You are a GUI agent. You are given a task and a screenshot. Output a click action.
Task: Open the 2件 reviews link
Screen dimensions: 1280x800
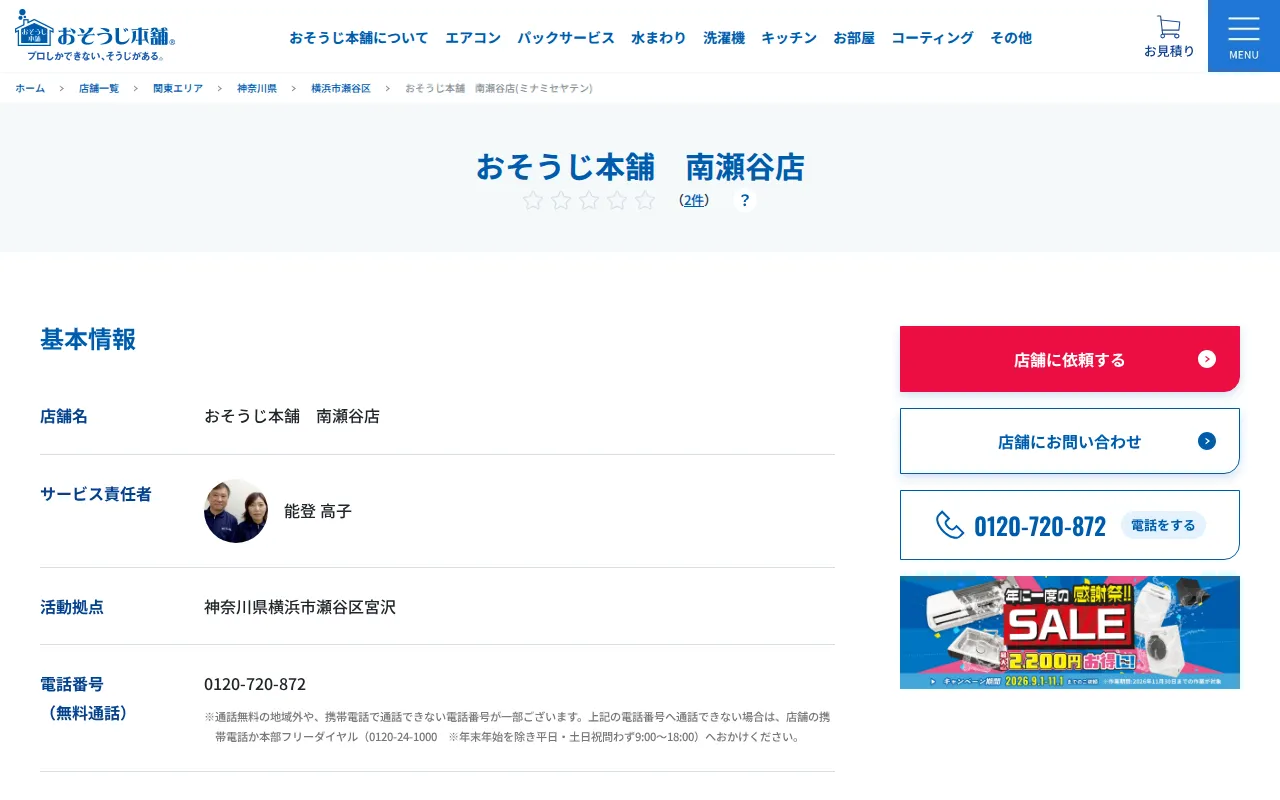(x=694, y=200)
